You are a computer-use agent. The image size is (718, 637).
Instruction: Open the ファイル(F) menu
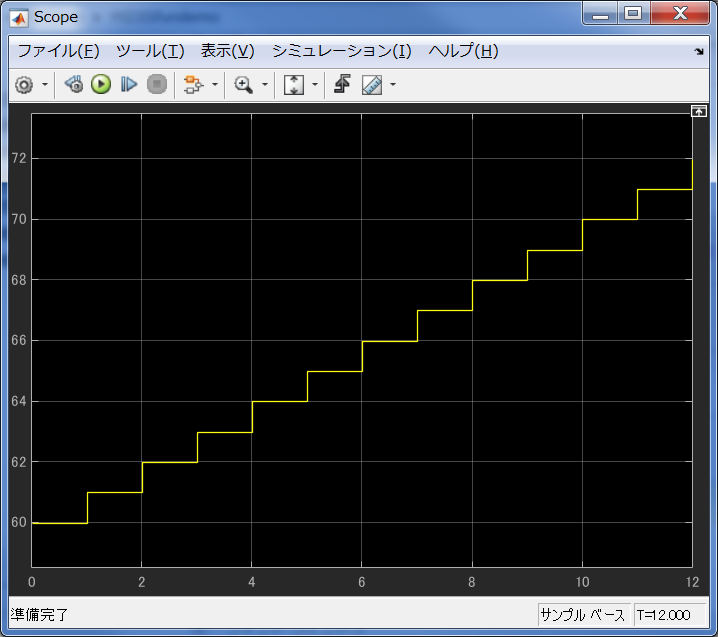pos(58,51)
